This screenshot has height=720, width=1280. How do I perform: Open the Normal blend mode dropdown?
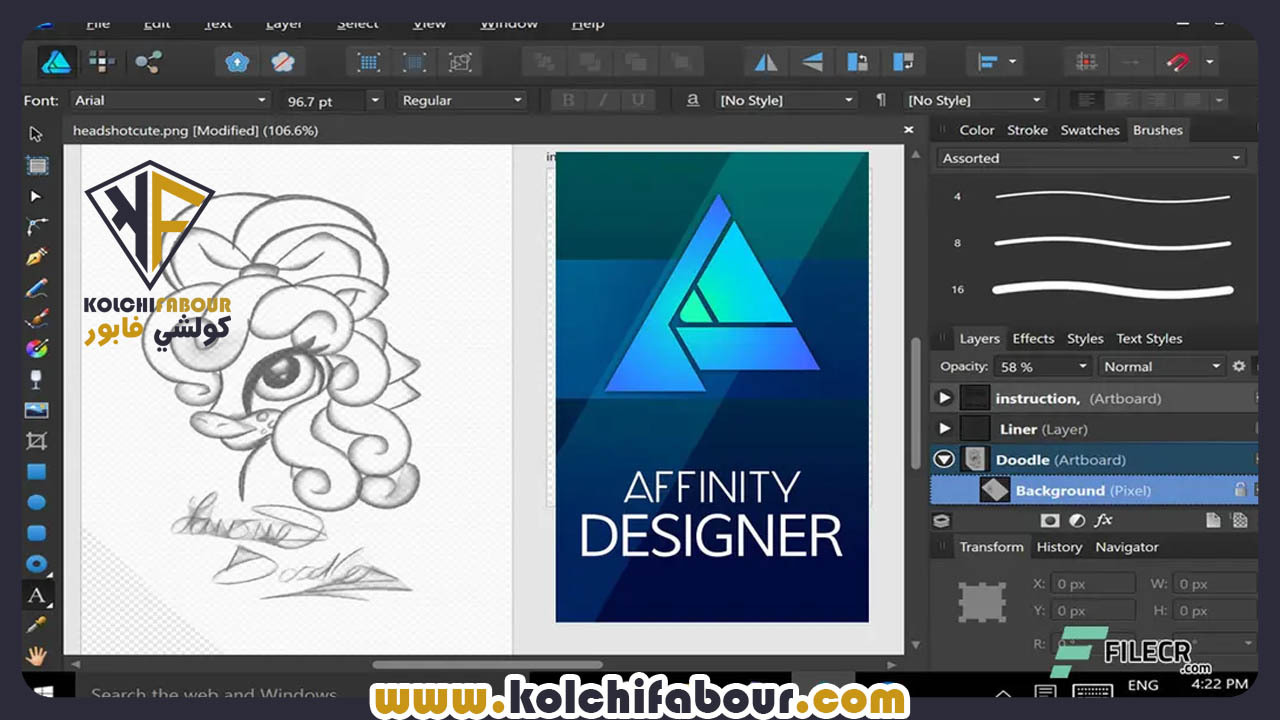tap(1162, 367)
